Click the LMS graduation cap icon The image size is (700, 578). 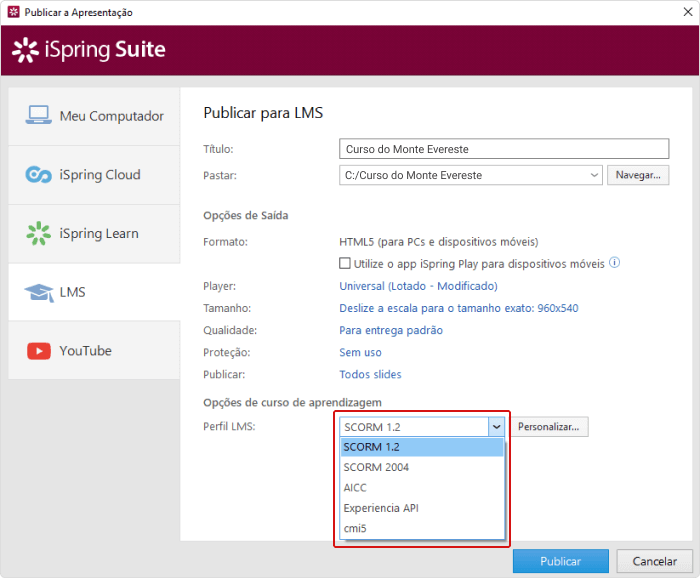tap(39, 292)
